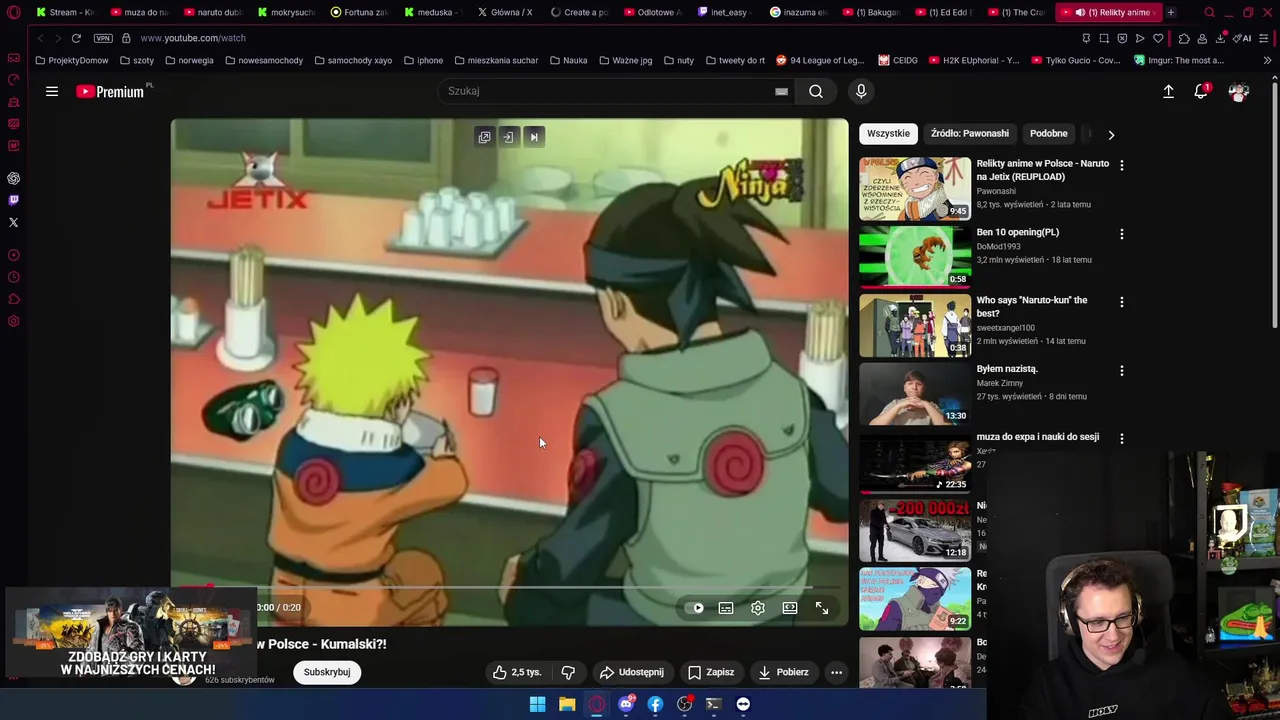The height and width of the screenshot is (720, 1280).
Task: Open the Ben 10 opening(PL) thumbnail
Action: click(915, 256)
